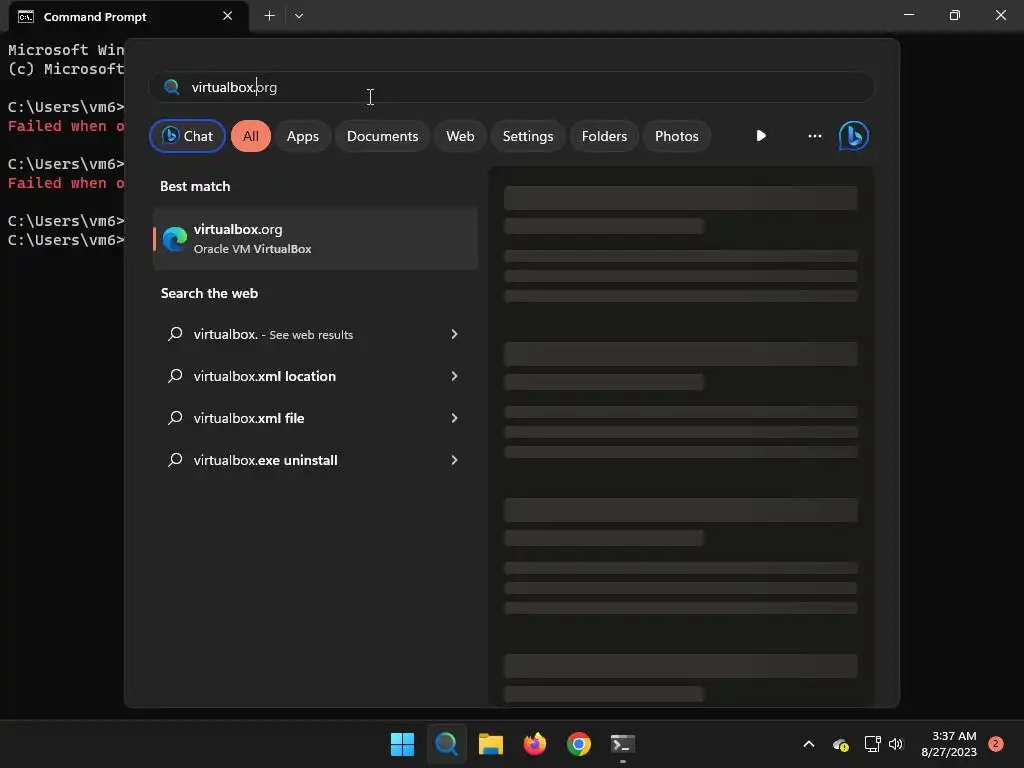Screen dimensions: 1024x768
Task: Open virtualbox.org best match result
Action: tap(315, 238)
